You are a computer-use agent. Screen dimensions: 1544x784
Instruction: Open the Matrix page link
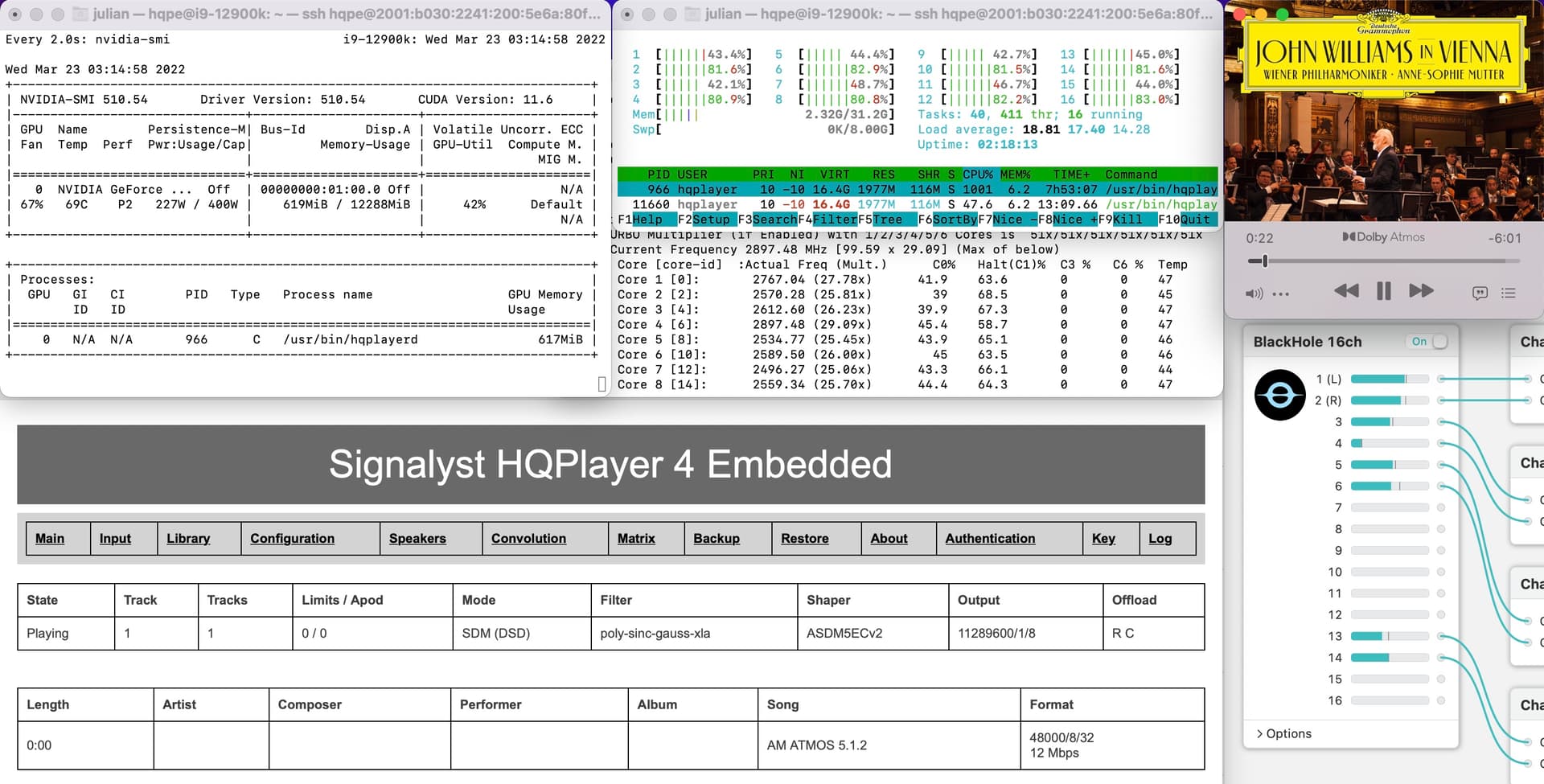click(x=636, y=538)
